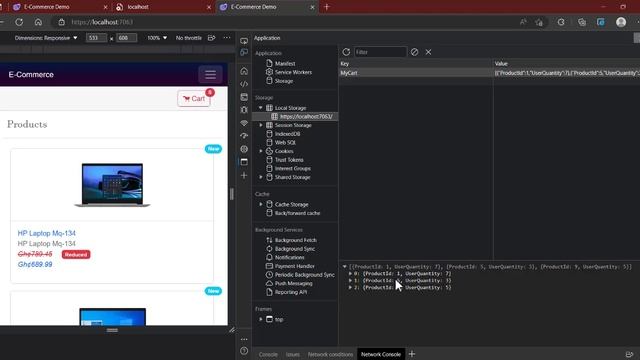Screen dimensions: 640x360
Task: Select the https://localhost:7063/ storage entry
Action: tap(306, 116)
